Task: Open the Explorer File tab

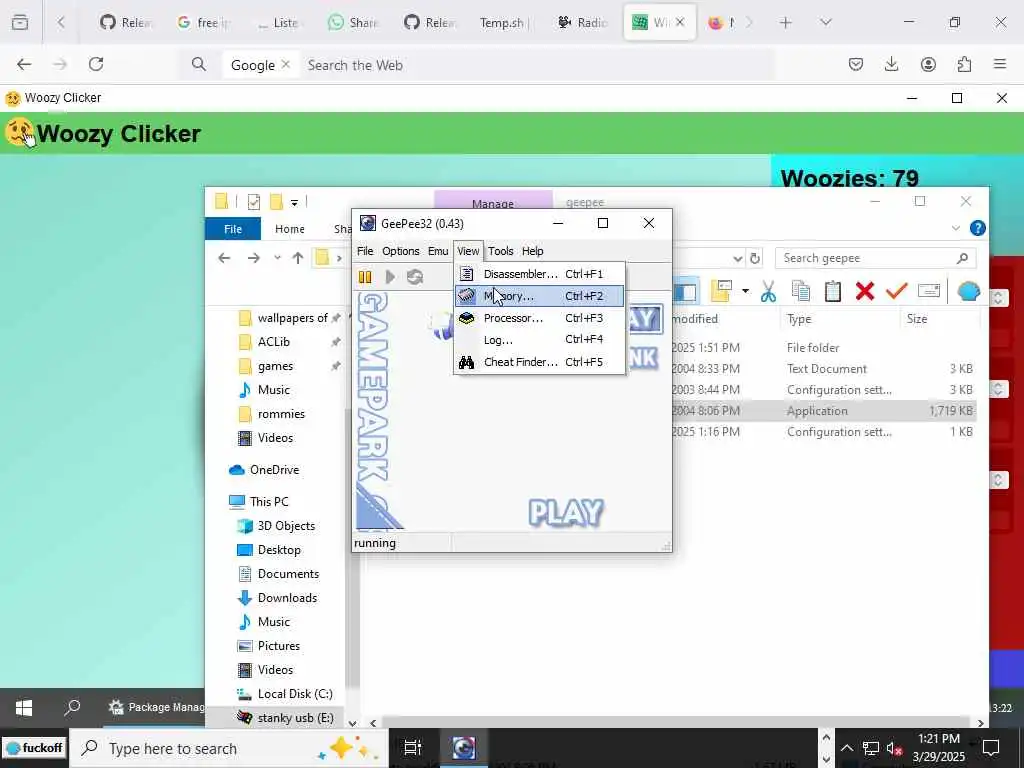Action: tap(232, 229)
